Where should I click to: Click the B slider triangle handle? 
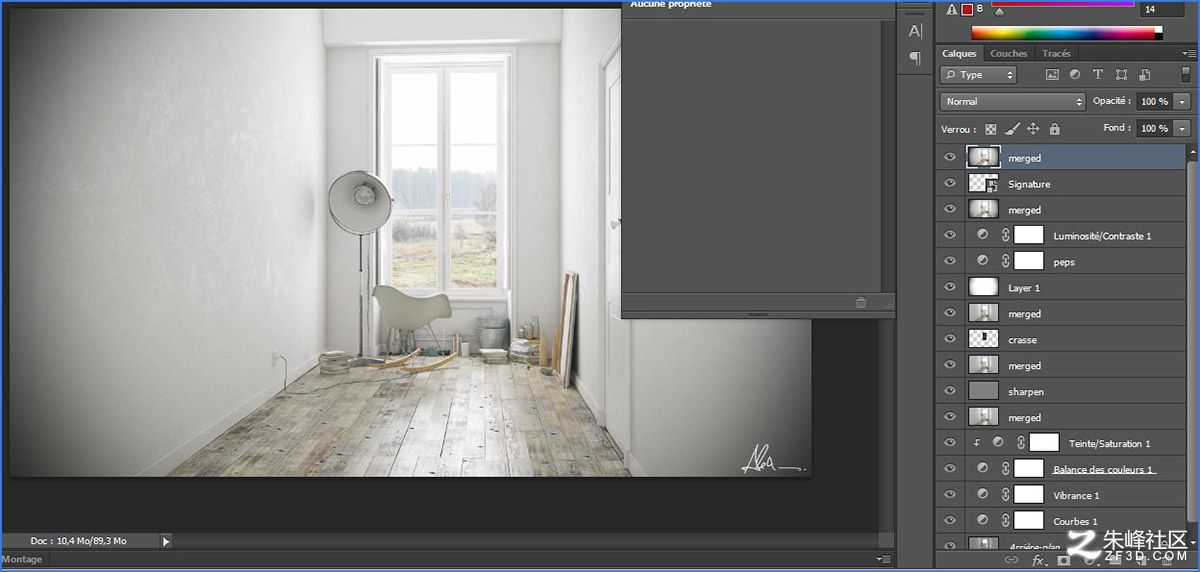point(998,11)
